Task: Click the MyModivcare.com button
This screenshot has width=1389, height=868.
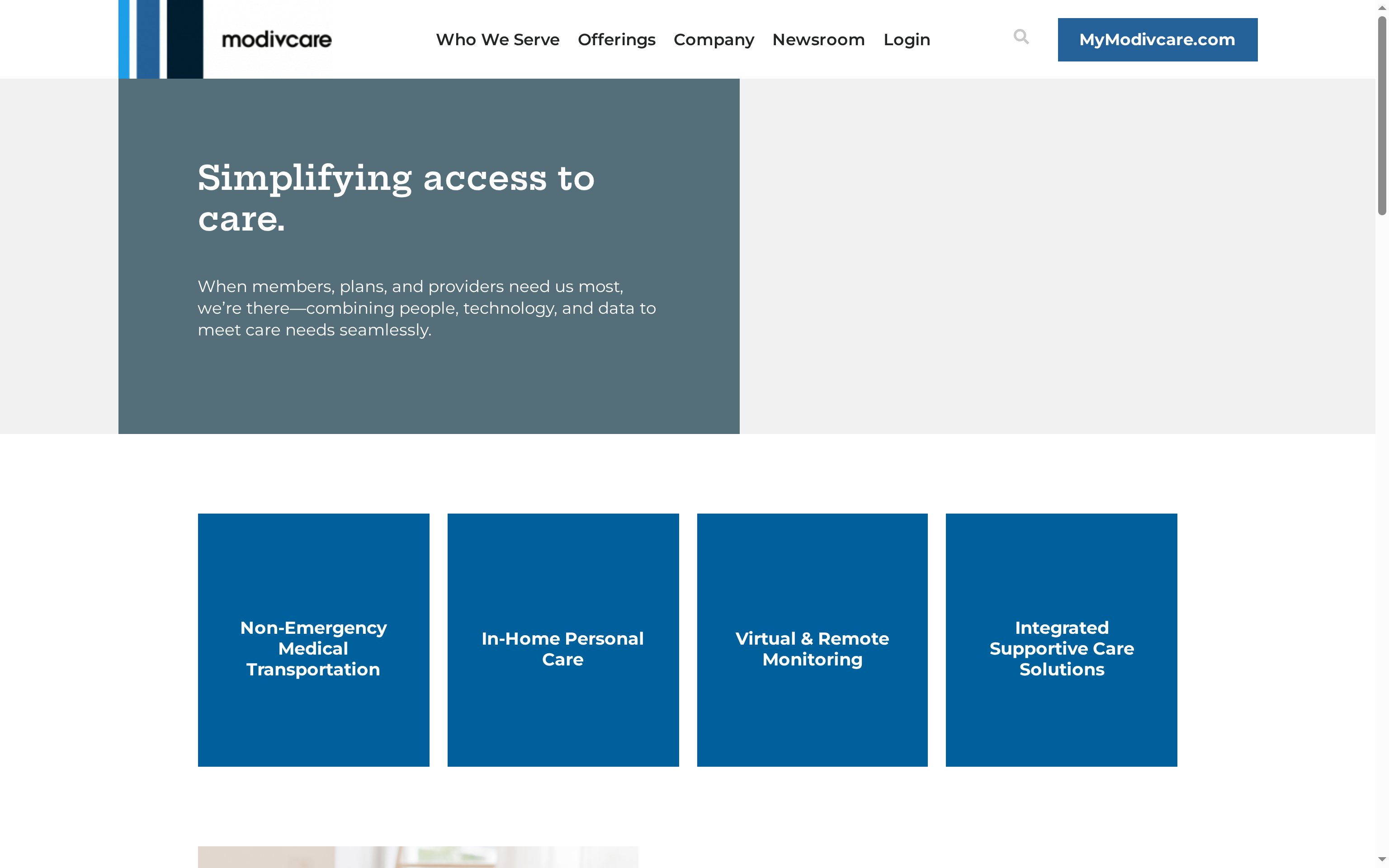Action: coord(1157,39)
